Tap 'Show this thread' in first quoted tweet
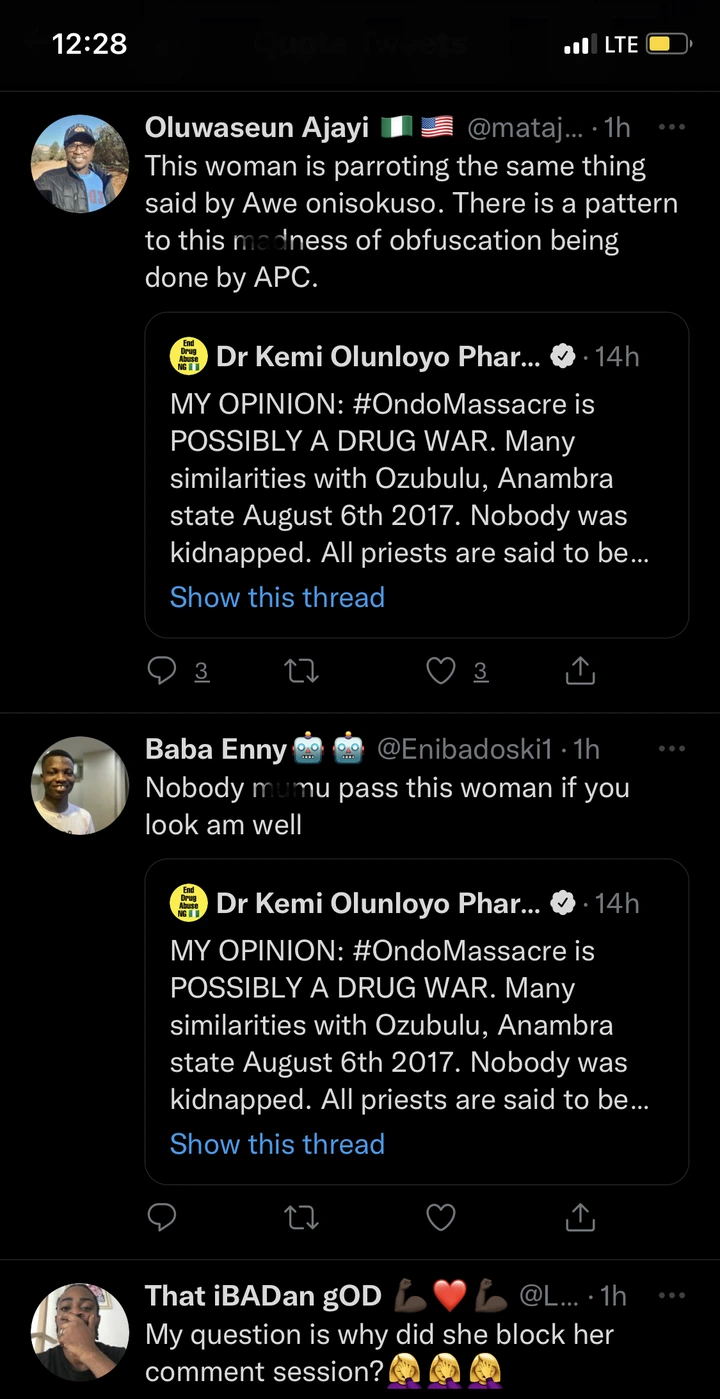The height and width of the screenshot is (1399, 720). click(277, 597)
